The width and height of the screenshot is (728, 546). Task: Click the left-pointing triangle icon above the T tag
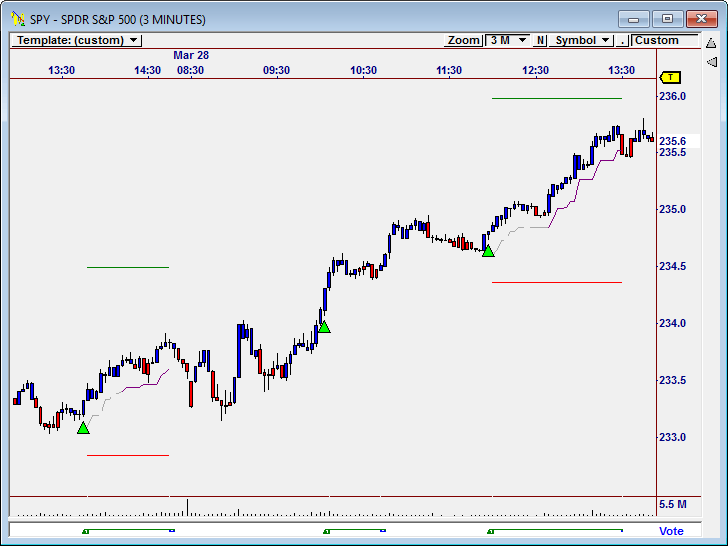[x=712, y=62]
